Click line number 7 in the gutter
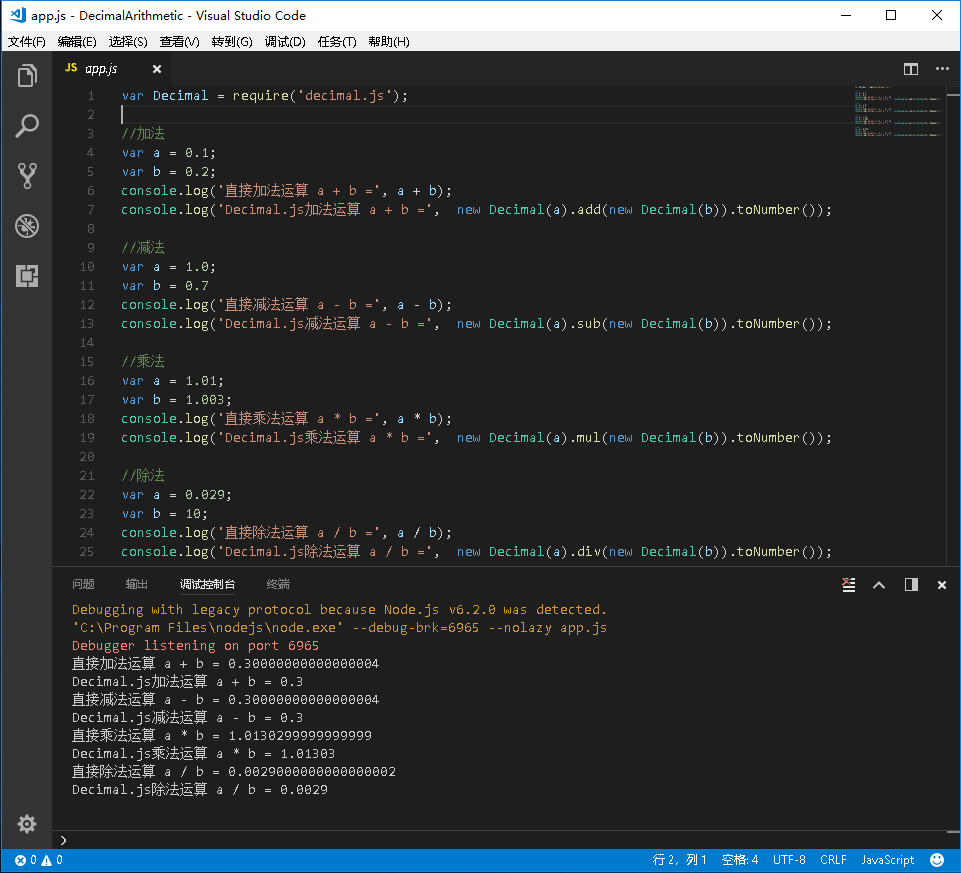This screenshot has width=961, height=873. (91, 210)
